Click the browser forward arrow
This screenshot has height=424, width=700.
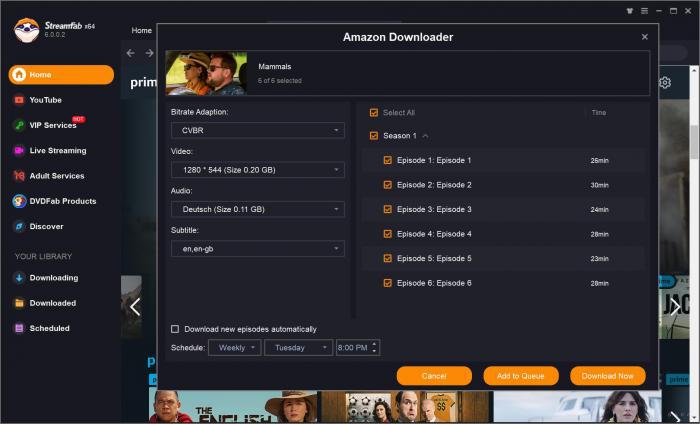click(x=149, y=53)
